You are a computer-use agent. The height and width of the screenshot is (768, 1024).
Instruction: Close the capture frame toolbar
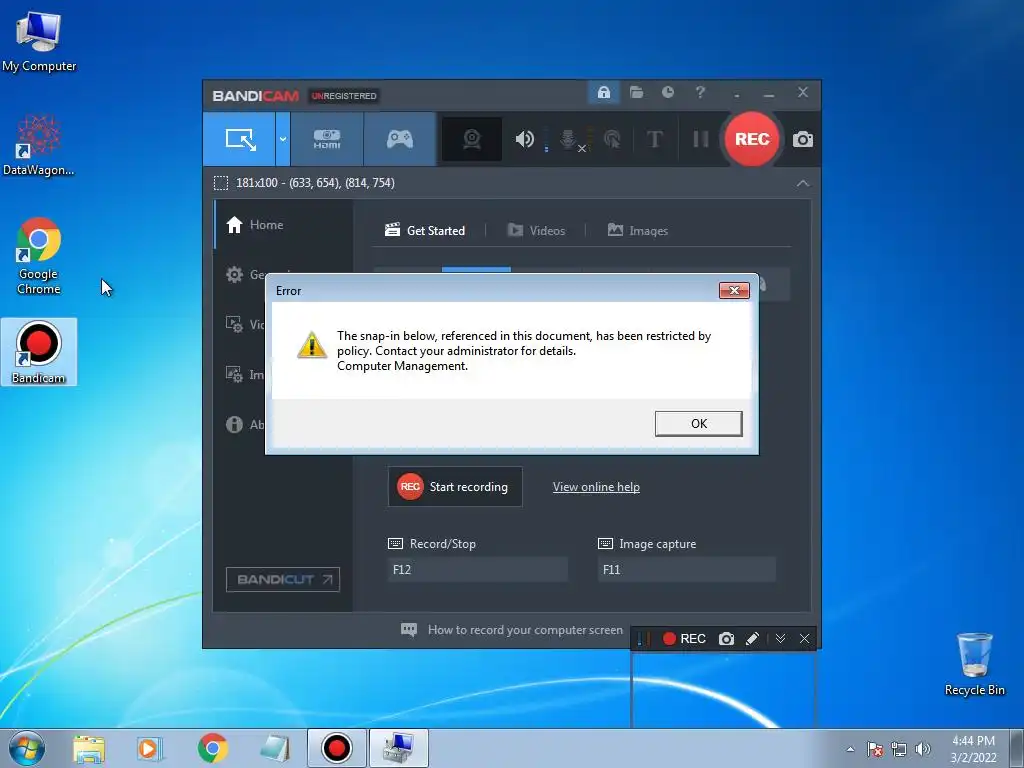(x=805, y=639)
